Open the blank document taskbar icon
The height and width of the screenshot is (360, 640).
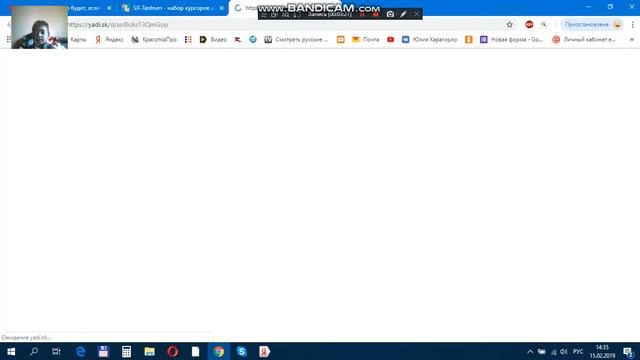pos(196,351)
